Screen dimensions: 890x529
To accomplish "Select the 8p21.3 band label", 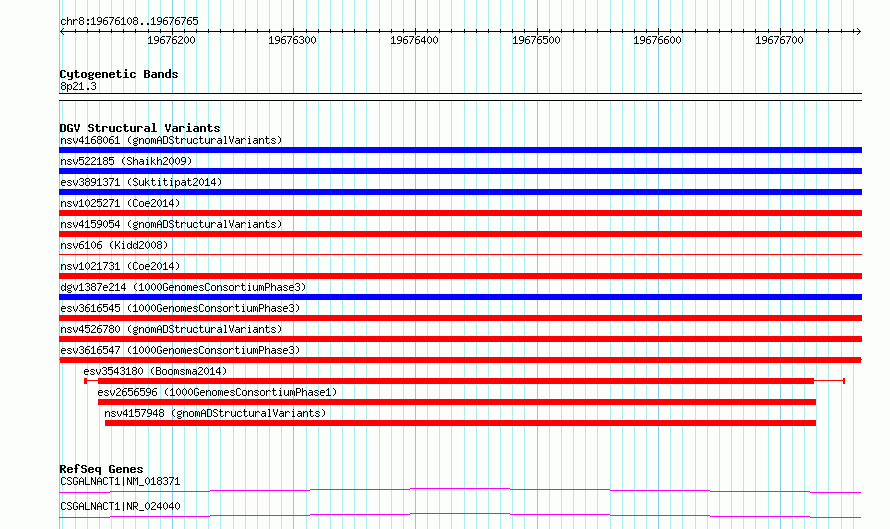I will tap(78, 86).
